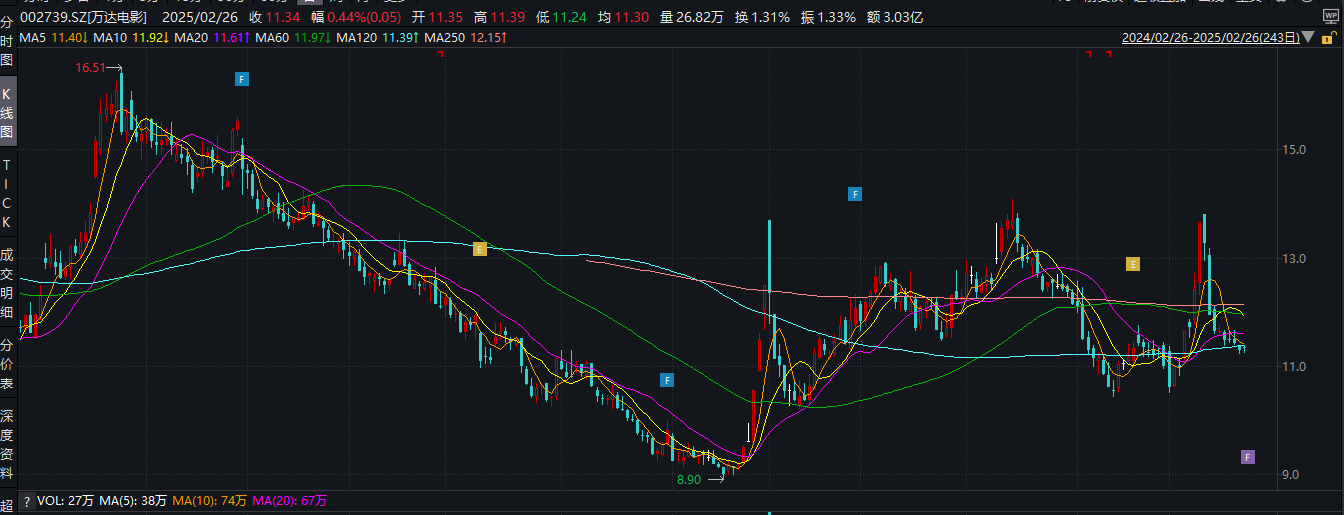Switch to the K线图 tab
The image size is (1344, 515).
coord(7,113)
